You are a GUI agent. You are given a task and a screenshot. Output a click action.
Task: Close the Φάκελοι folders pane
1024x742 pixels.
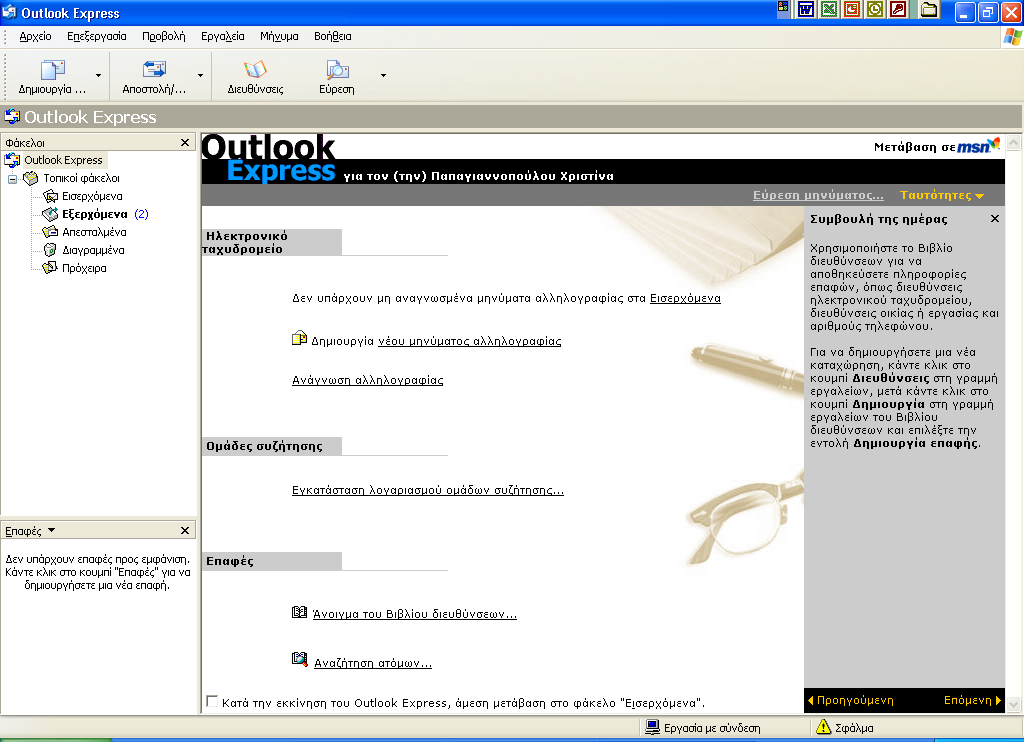pyautogui.click(x=185, y=142)
